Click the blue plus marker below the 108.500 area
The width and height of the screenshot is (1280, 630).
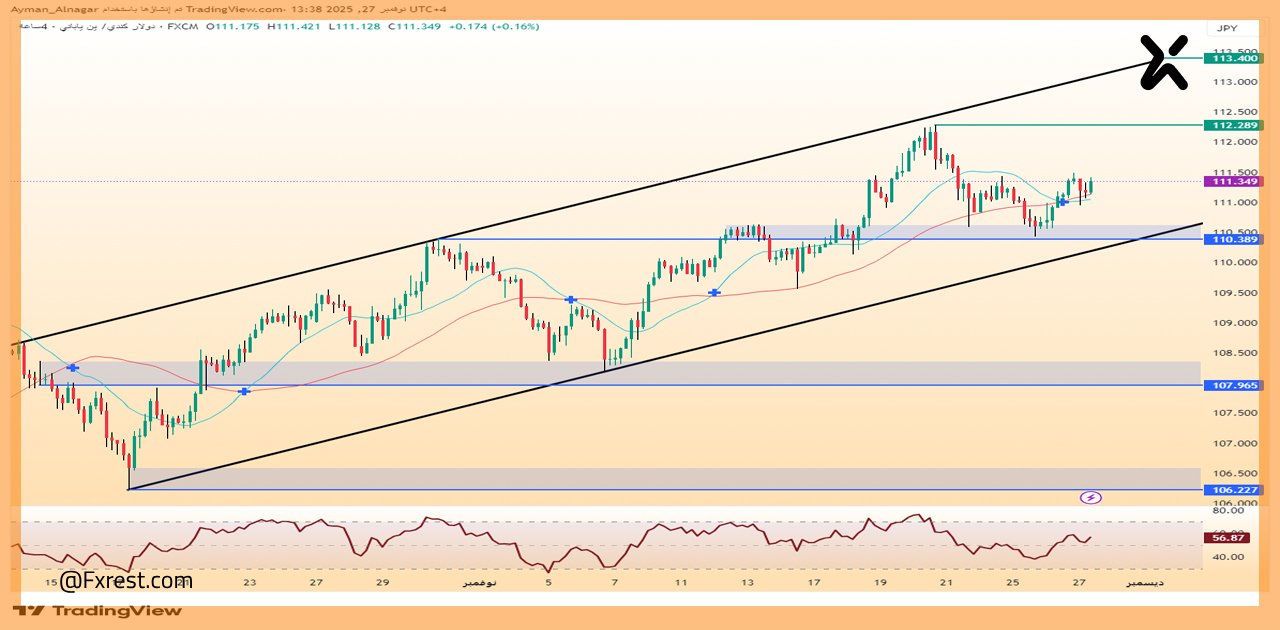pos(243,392)
